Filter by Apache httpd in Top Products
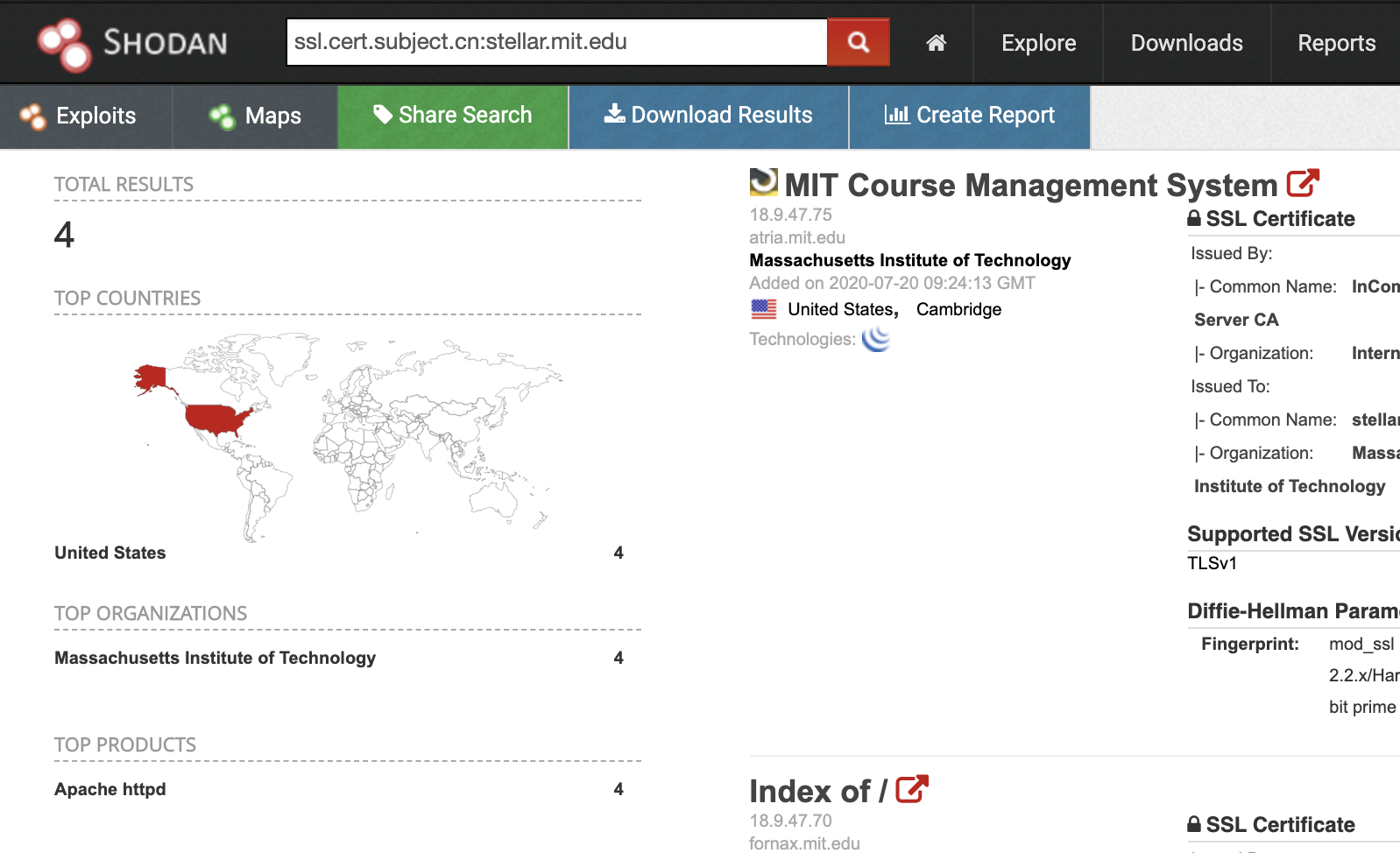The width and height of the screenshot is (1400, 853). pos(110,789)
